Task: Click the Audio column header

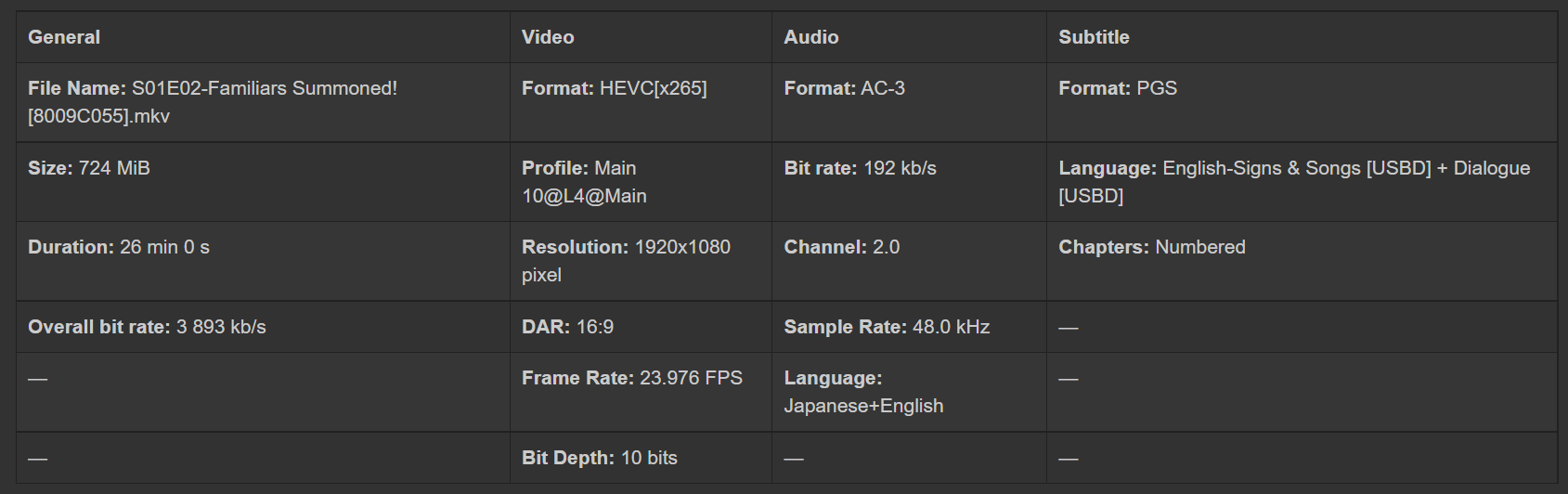Action: coord(811,37)
